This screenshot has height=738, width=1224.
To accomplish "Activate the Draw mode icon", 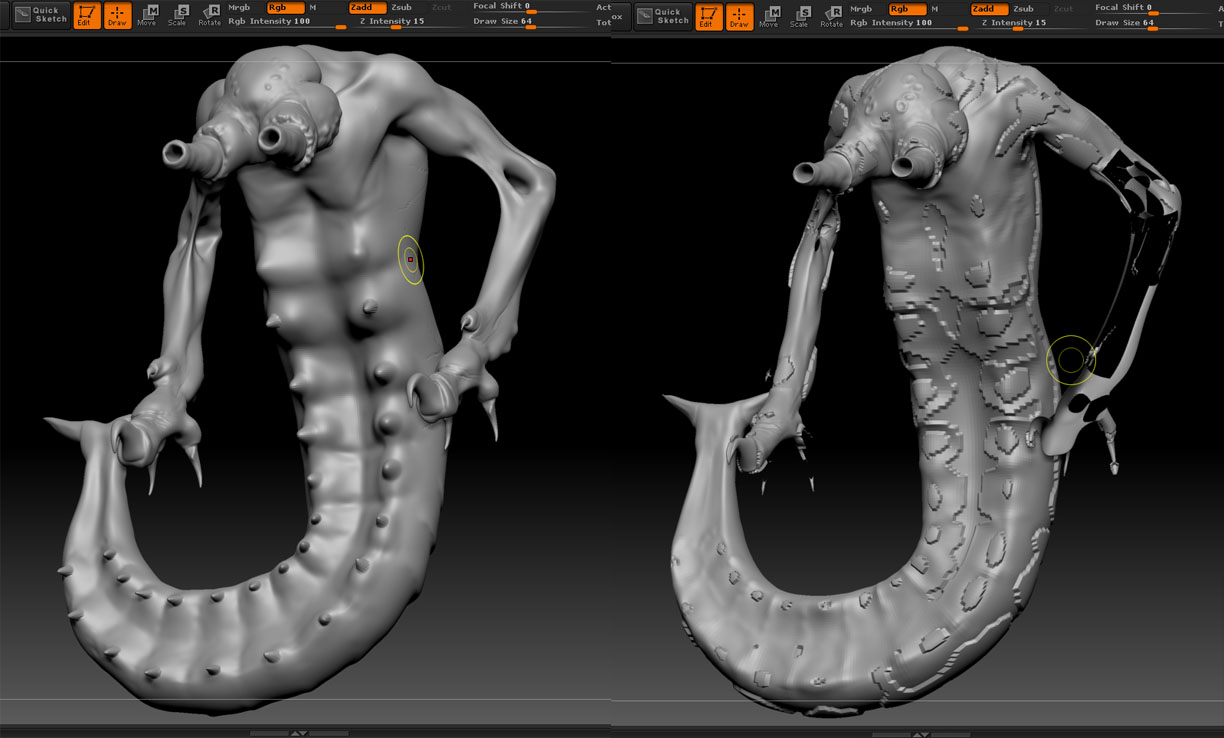I will click(x=117, y=17).
